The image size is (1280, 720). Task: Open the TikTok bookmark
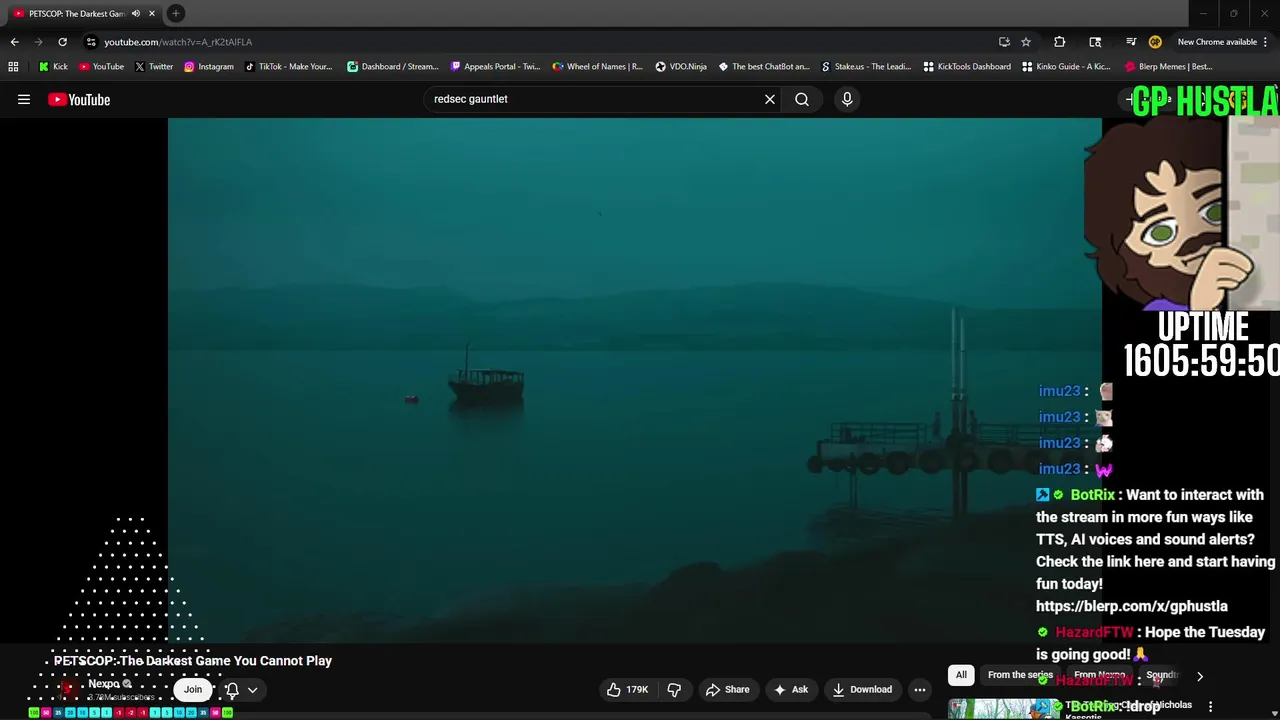tap(288, 67)
